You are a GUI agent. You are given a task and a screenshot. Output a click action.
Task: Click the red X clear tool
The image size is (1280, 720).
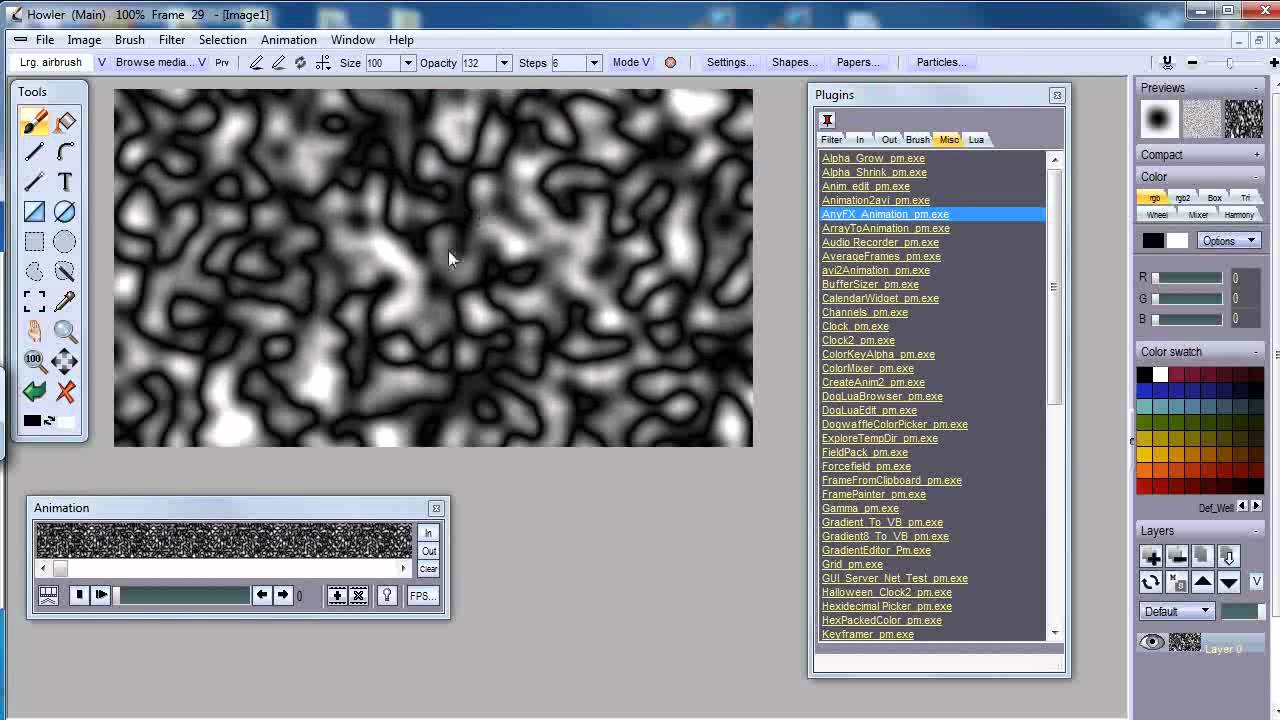click(x=65, y=392)
